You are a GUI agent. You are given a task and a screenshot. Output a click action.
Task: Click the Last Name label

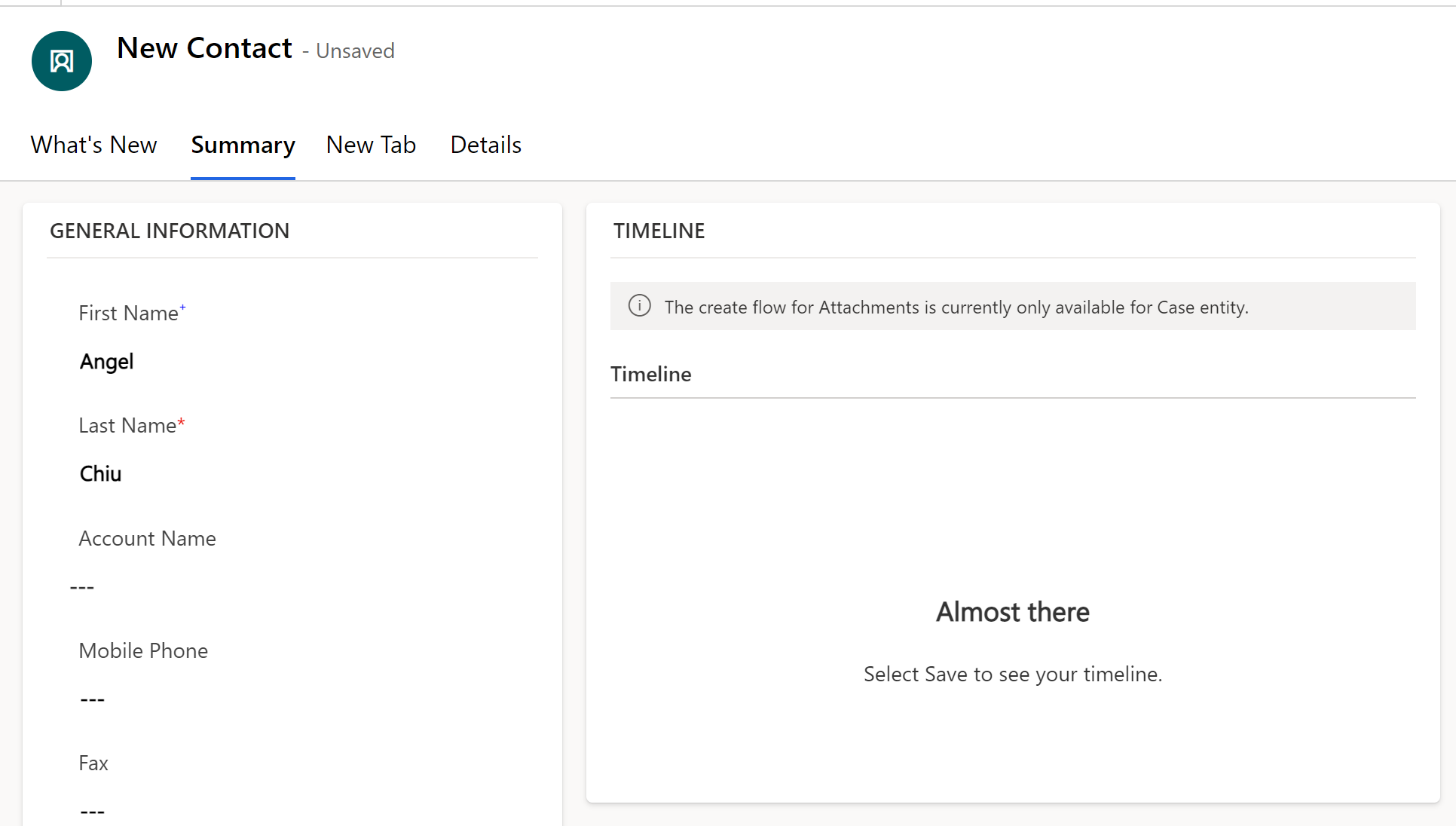click(127, 426)
